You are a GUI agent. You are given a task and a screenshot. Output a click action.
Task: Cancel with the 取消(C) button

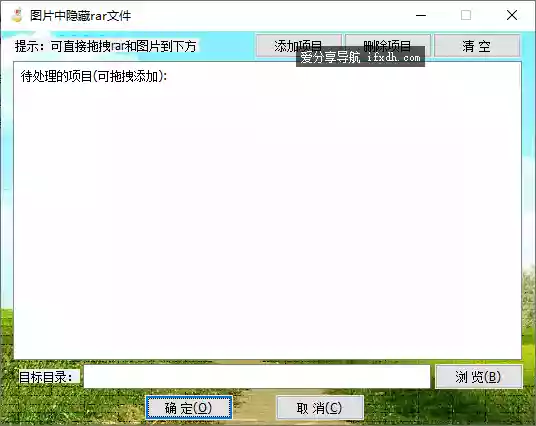pos(320,408)
